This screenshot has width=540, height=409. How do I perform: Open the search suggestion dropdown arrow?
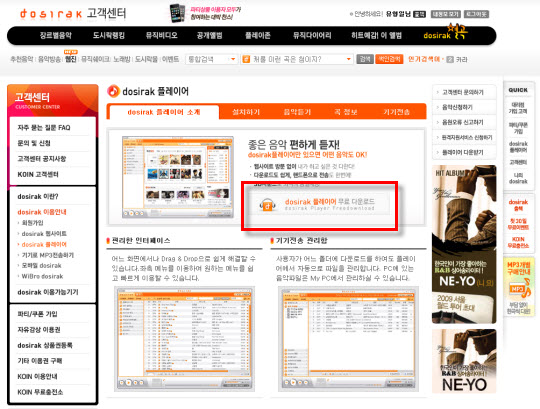pos(349,59)
